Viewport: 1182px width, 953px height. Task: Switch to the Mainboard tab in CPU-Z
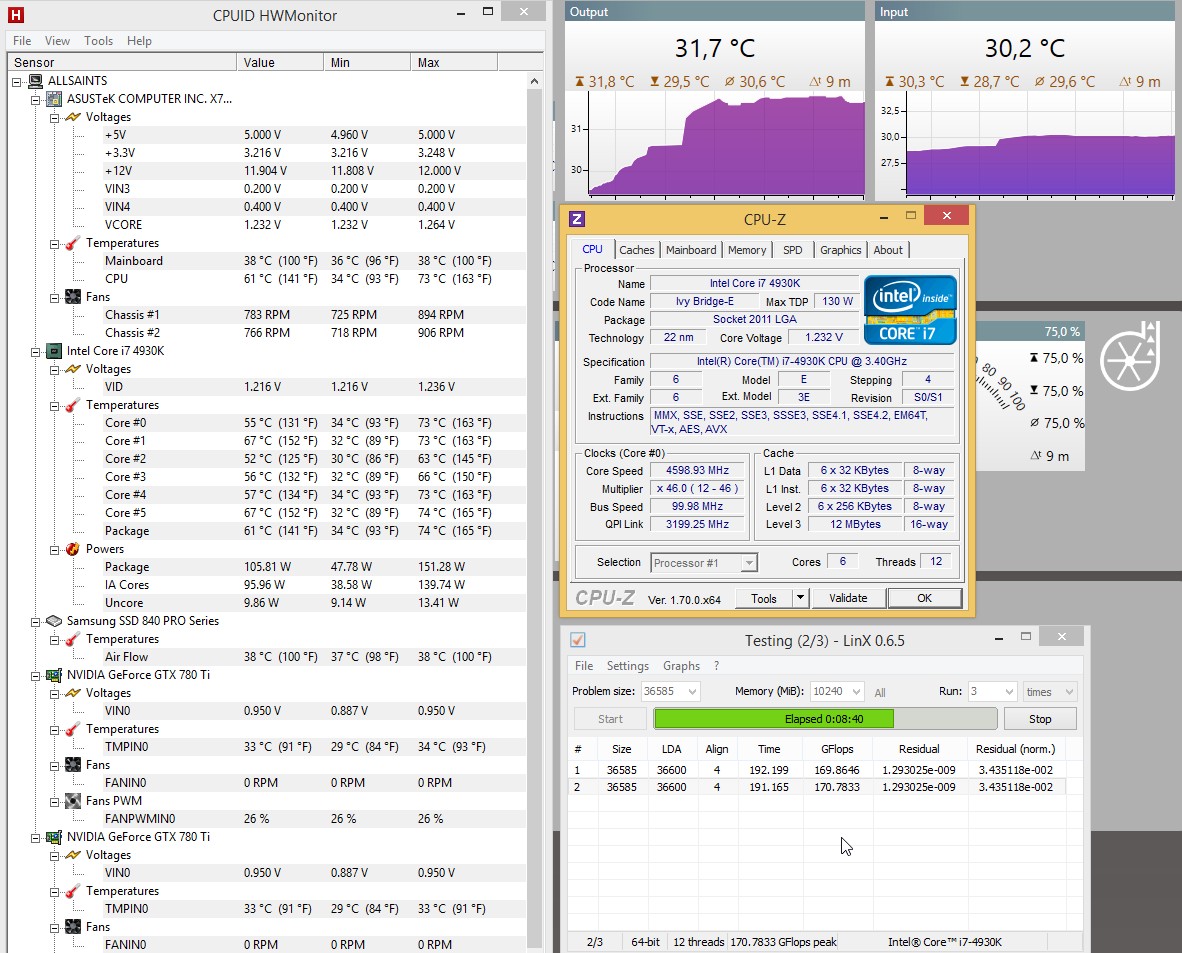(x=691, y=250)
